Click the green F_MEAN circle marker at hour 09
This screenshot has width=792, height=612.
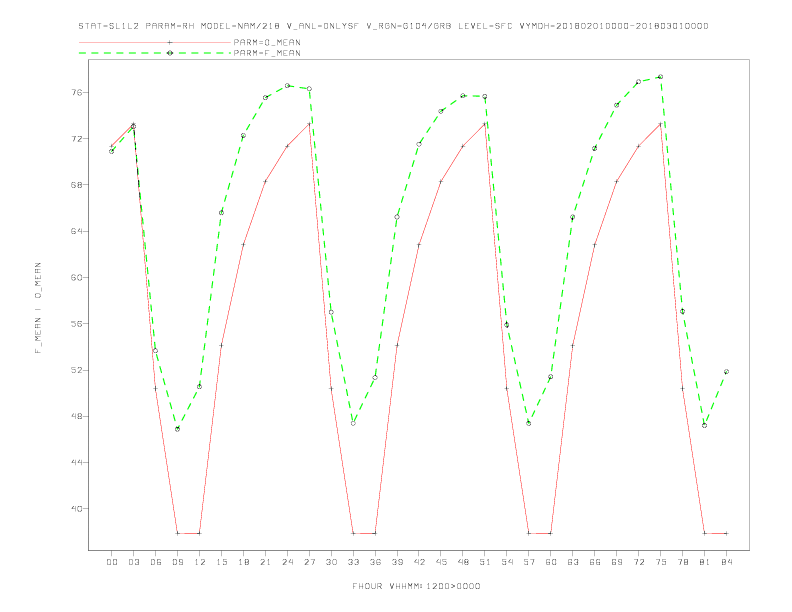(x=177, y=429)
